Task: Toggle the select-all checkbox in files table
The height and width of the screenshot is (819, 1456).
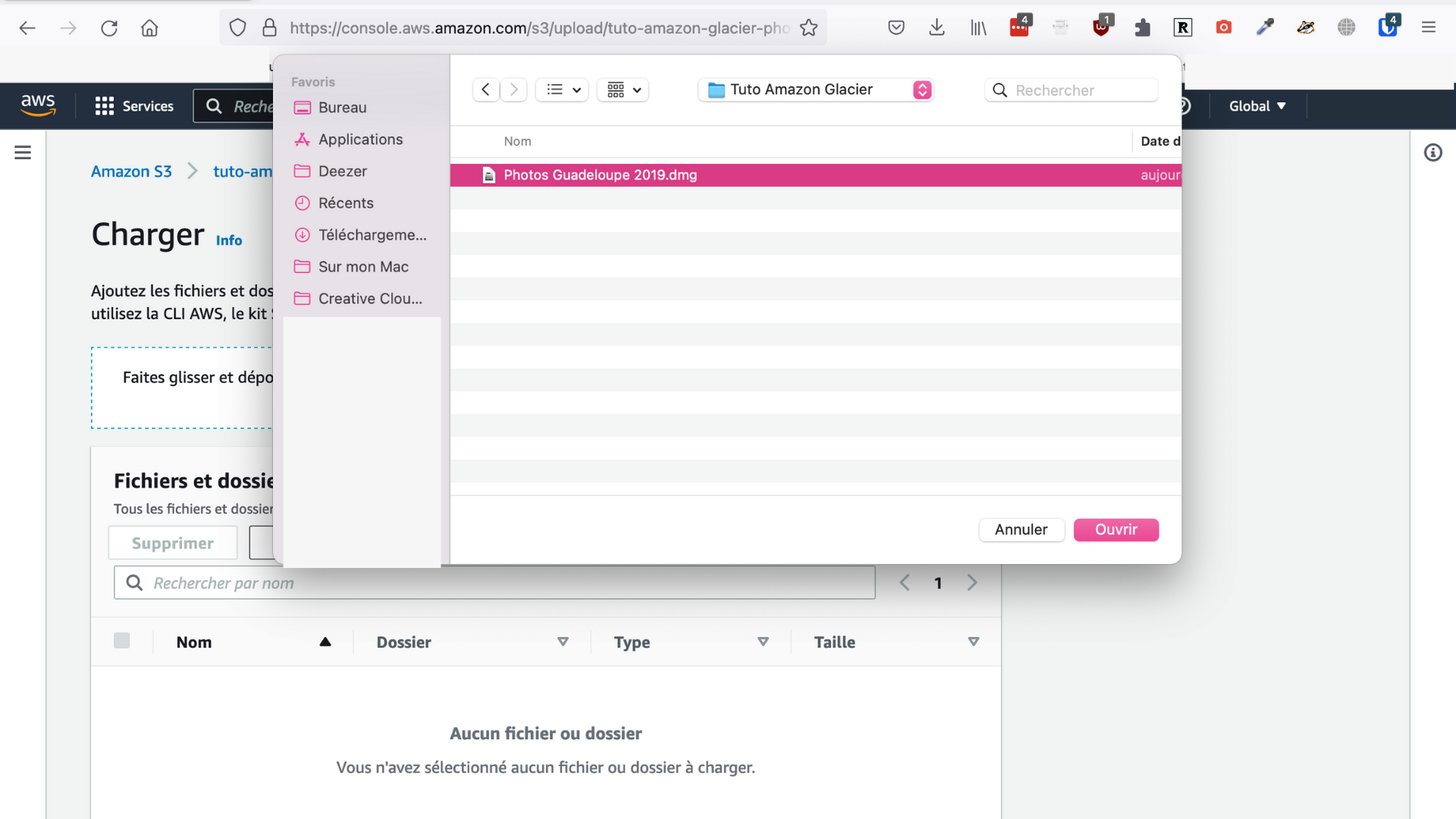Action: (x=121, y=641)
